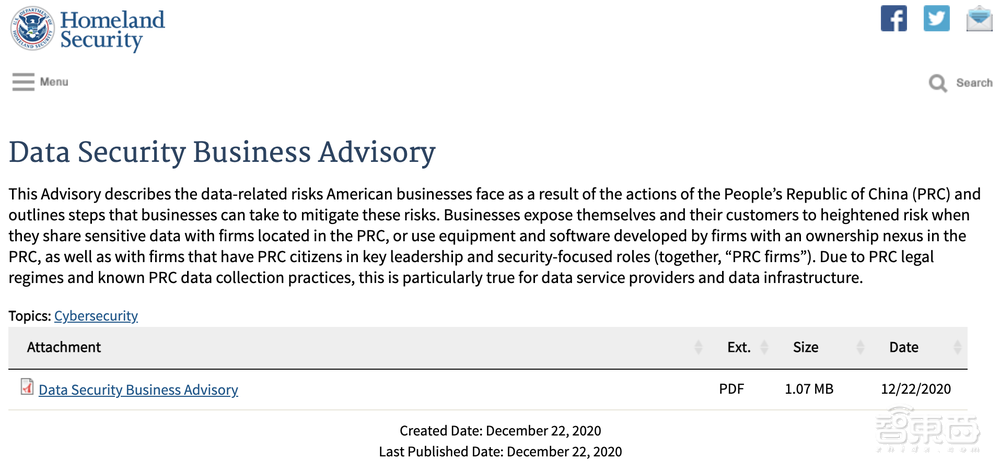Screen dimensions: 1000x471
Task: Toggle sort arrows for the Date column
Action: [x=959, y=348]
